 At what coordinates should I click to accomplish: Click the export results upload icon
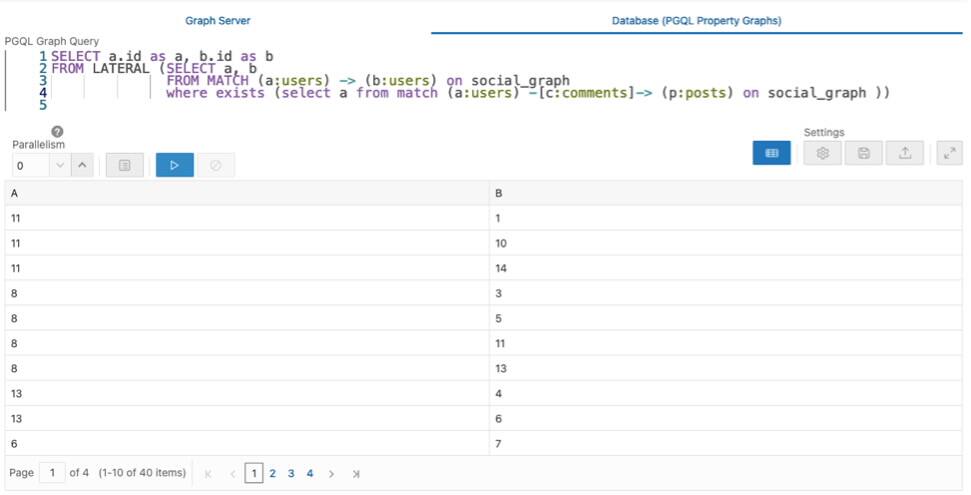(904, 153)
